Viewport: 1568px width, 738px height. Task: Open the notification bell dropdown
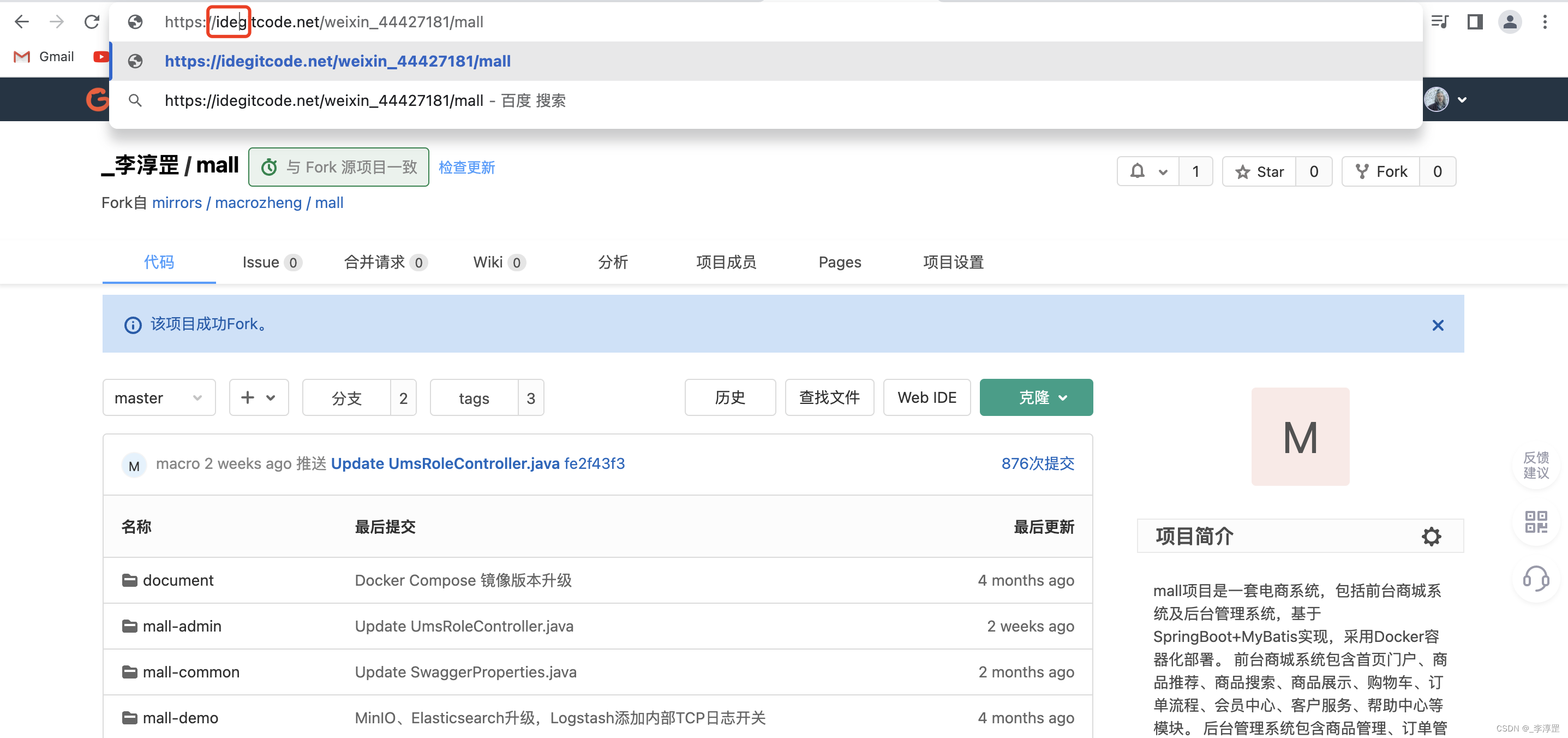(1148, 171)
